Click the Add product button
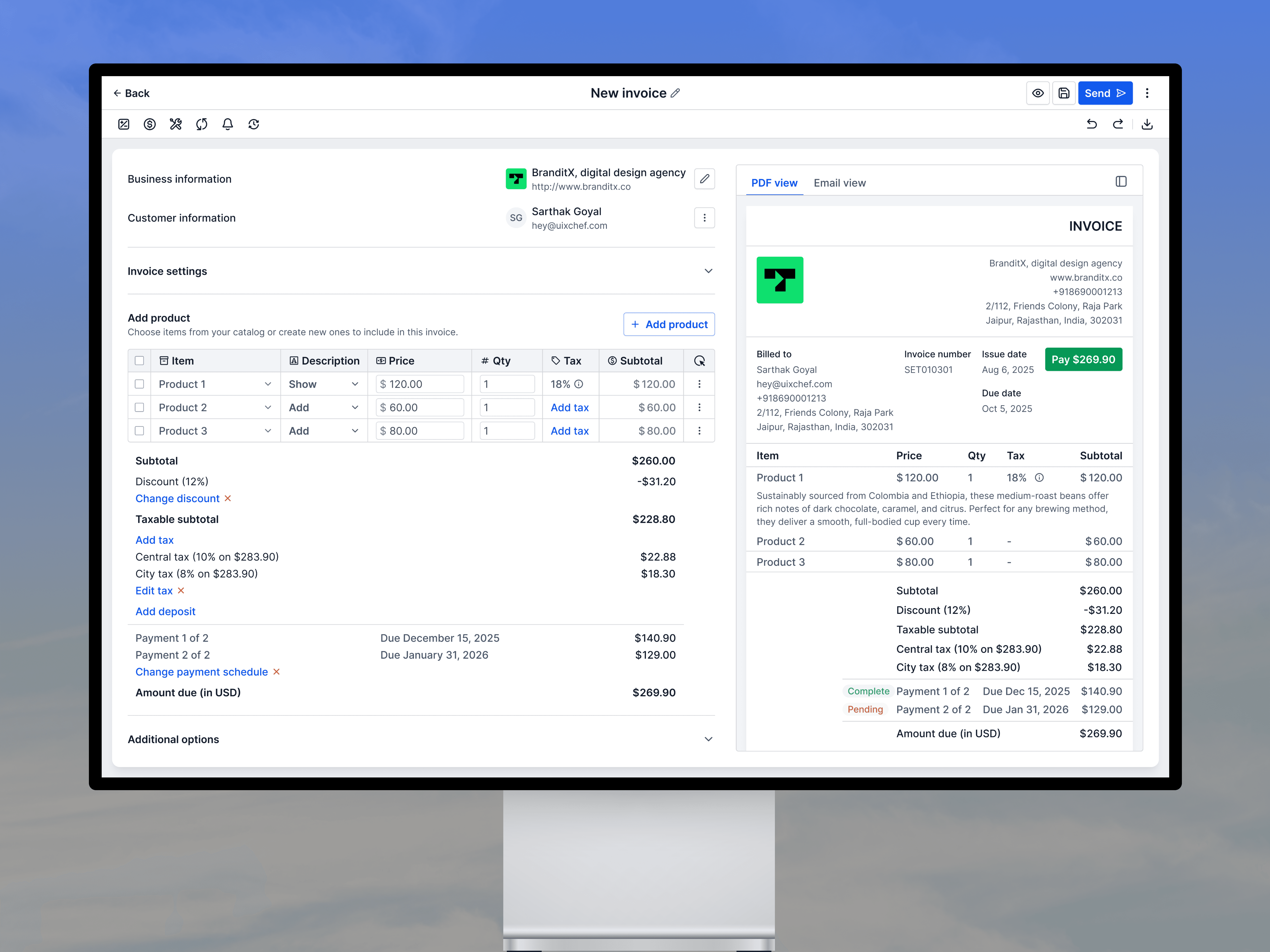 [669, 324]
